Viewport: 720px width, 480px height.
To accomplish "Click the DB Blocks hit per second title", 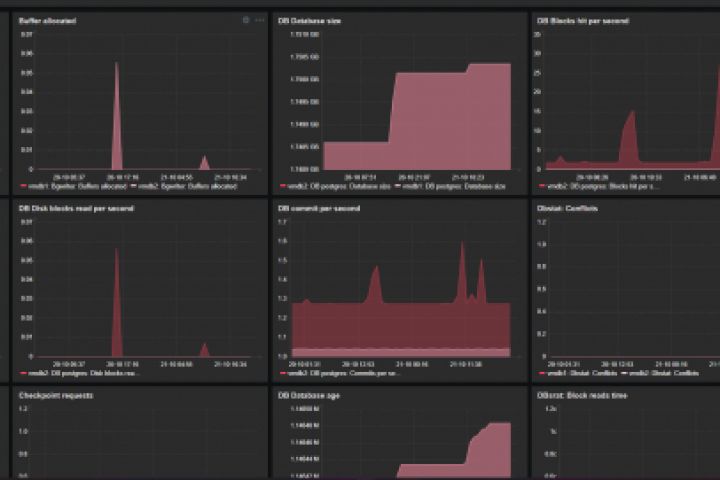I will (x=583, y=21).
